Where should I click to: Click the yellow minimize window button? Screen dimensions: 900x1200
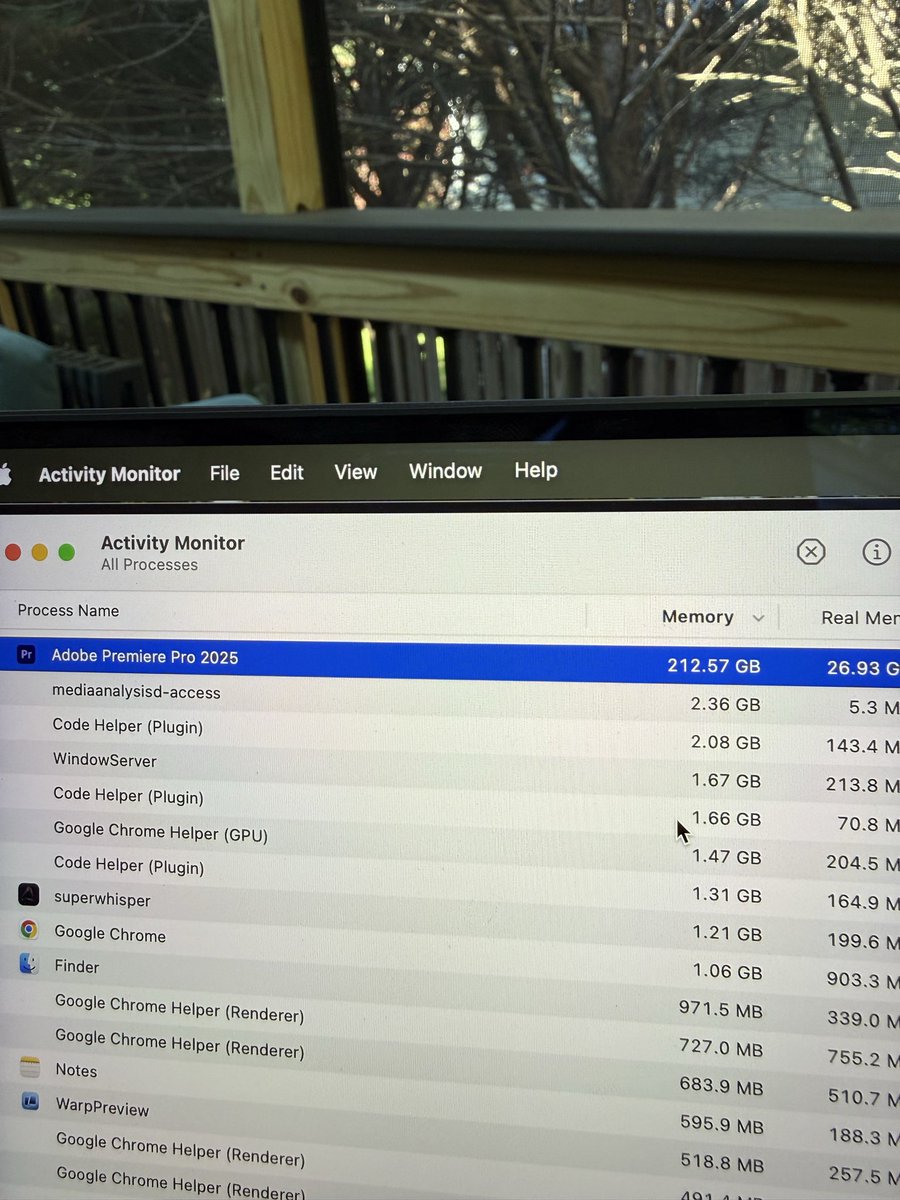40,552
